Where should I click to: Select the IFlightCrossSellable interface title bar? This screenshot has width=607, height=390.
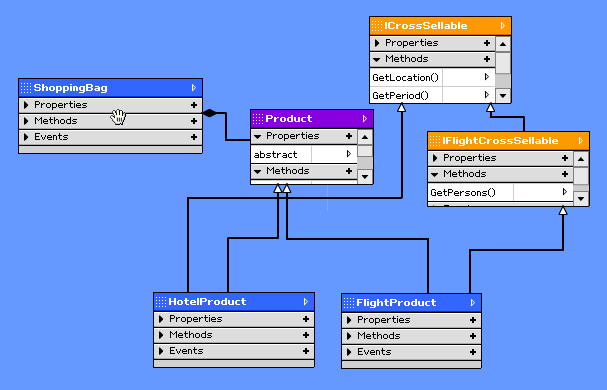click(508, 141)
